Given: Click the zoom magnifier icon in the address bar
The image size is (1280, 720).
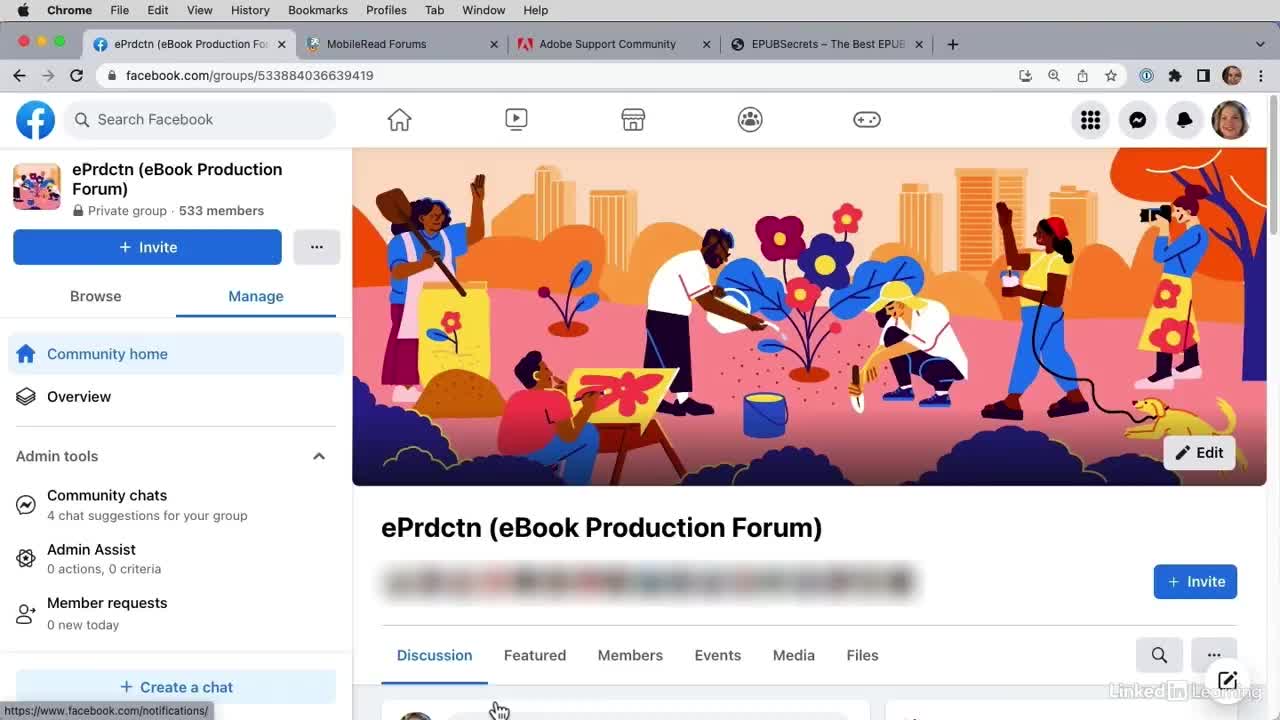Looking at the screenshot, I should tap(1054, 76).
